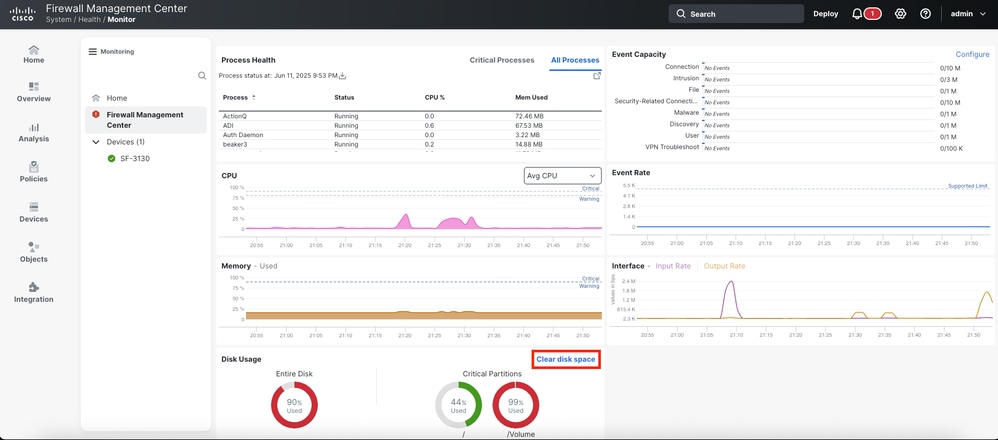998x440 pixels.
Task: Toggle the Output Rate legend
Action: [724, 266]
